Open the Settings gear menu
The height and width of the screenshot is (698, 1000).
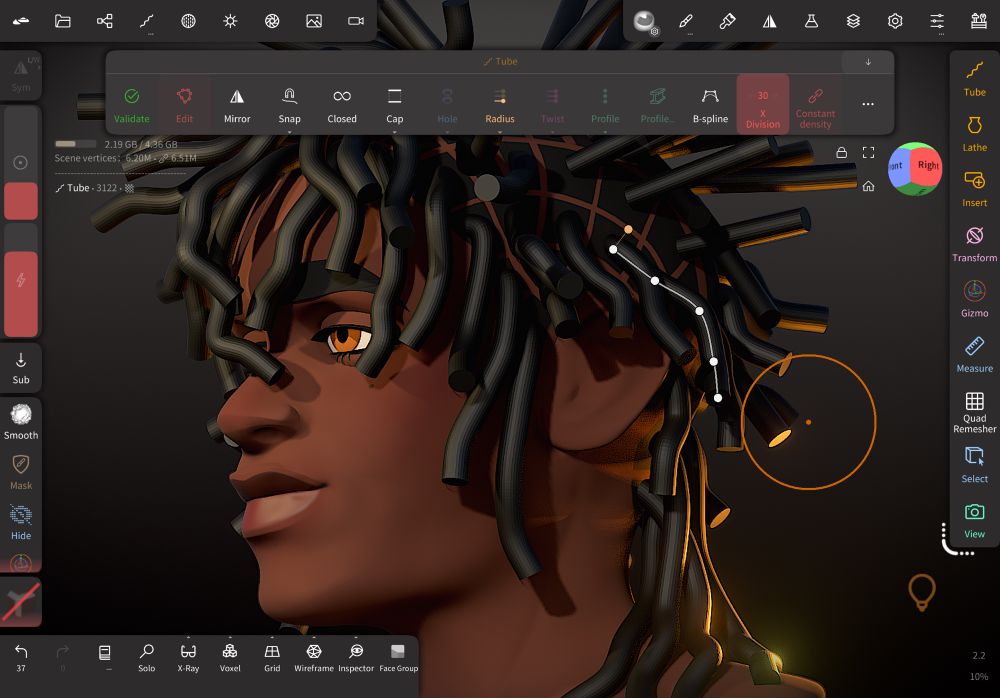tap(895, 21)
